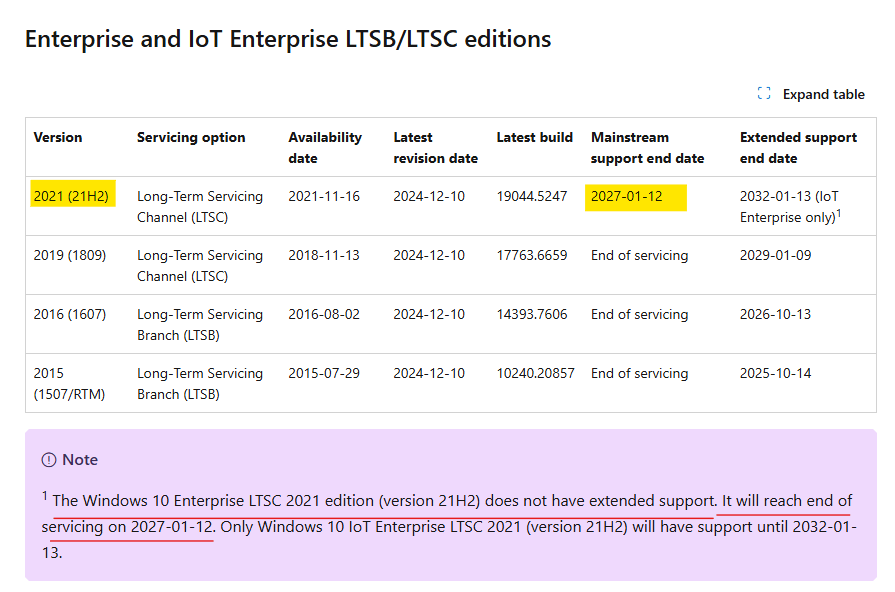Click the Version column header
The width and height of the screenshot is (895, 592).
pyautogui.click(x=58, y=137)
